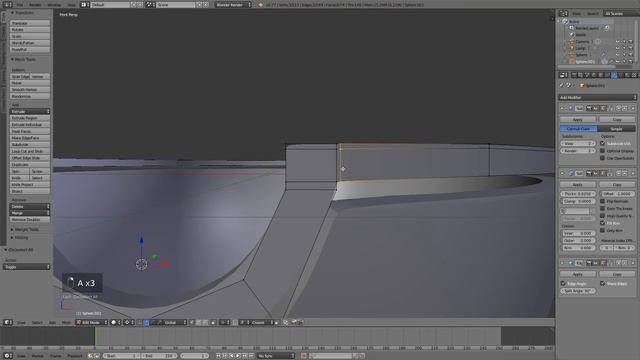Viewport: 640px width, 360px height.
Task: Click the OpenGL render image icon
Action: pos(294,322)
